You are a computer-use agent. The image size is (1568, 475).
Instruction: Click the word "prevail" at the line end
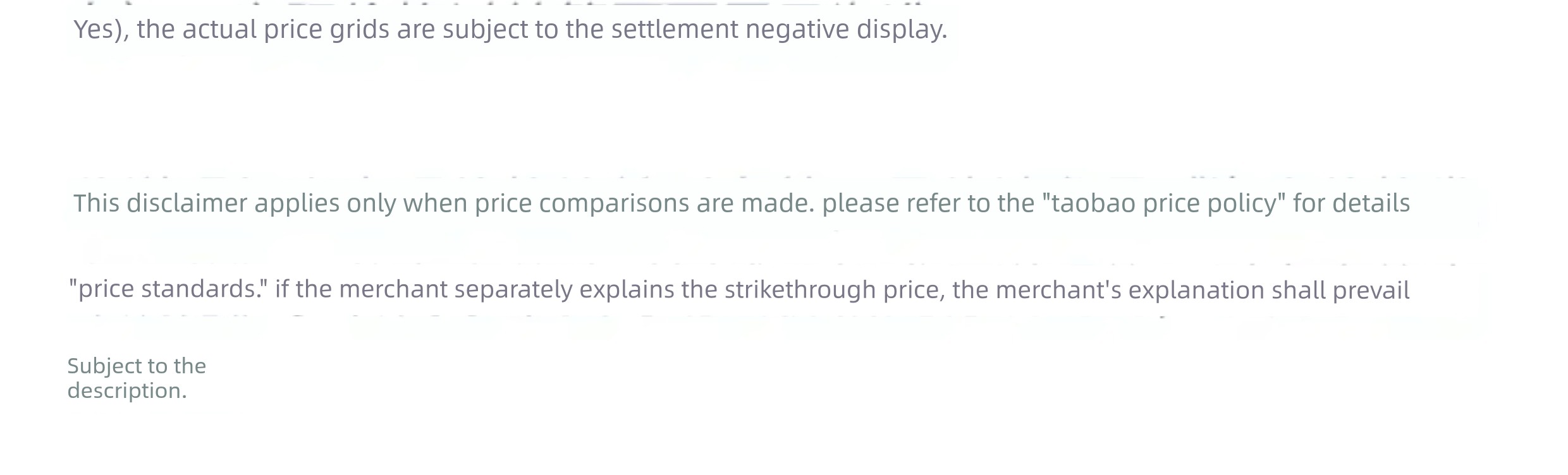click(x=1371, y=290)
